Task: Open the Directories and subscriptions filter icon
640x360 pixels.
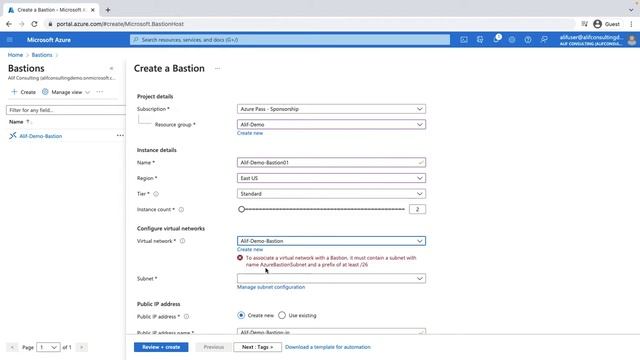Action: (480, 40)
